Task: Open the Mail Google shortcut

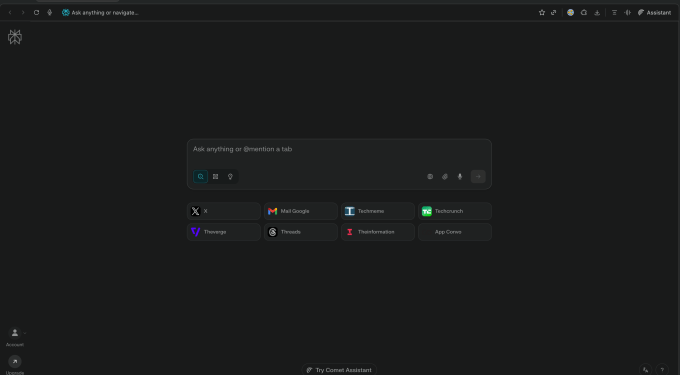Action: click(301, 211)
